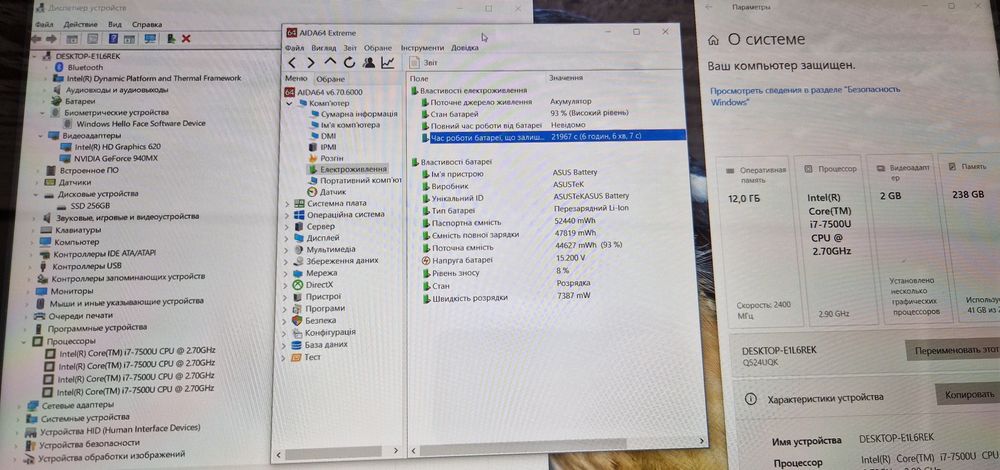Switch to Меню tab in AIDA64
1000x470 pixels.
pos(296,78)
